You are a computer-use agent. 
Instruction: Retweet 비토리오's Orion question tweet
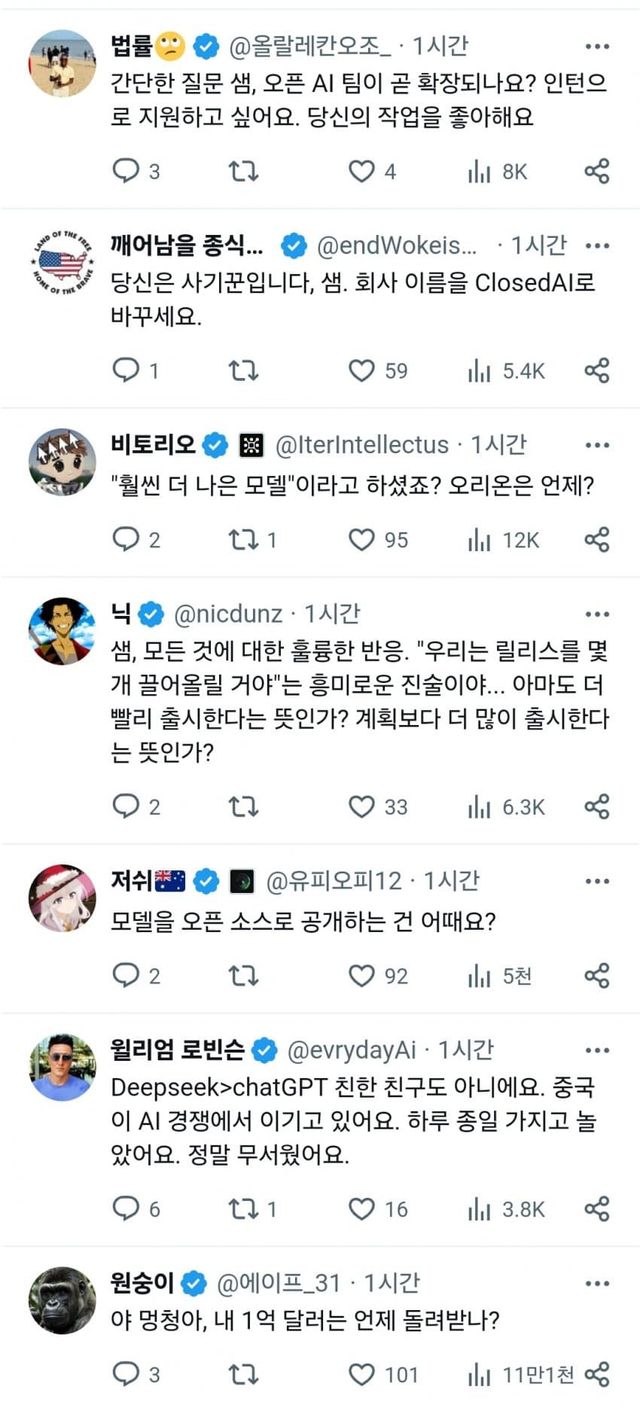point(243,540)
